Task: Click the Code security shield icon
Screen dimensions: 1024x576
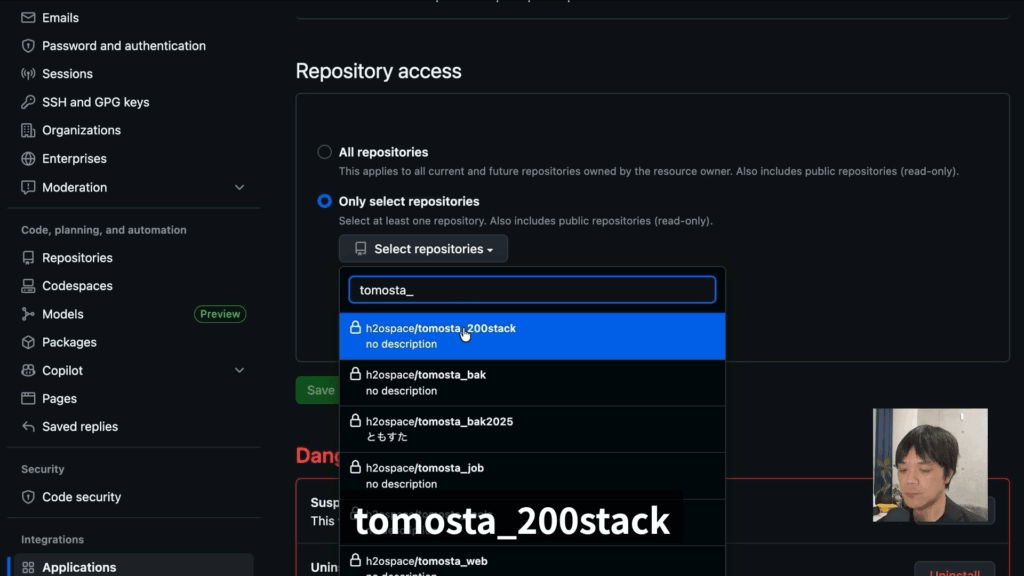Action: point(28,497)
